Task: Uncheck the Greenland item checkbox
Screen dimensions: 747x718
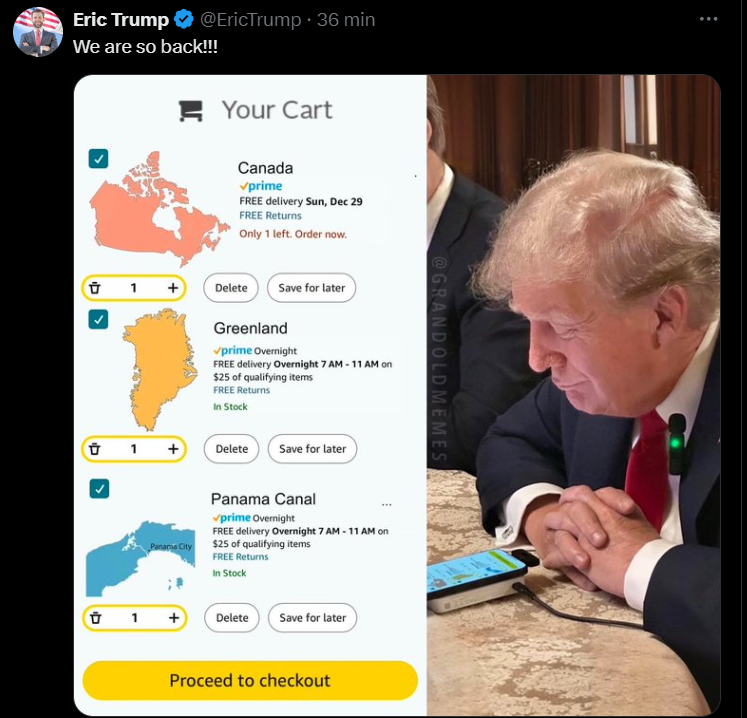Action: pyautogui.click(x=99, y=320)
